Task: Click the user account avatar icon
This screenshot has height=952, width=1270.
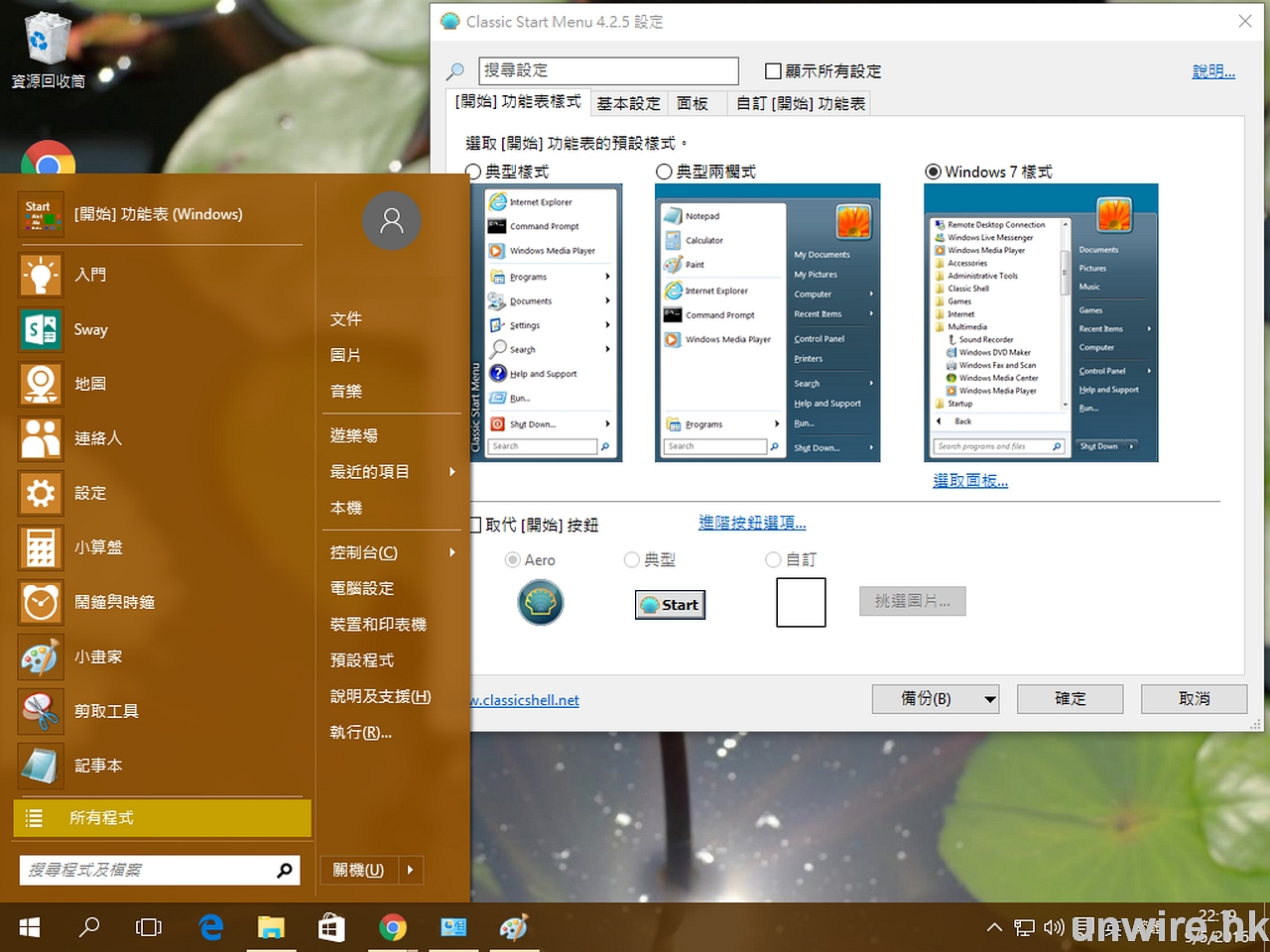Action: pyautogui.click(x=392, y=220)
